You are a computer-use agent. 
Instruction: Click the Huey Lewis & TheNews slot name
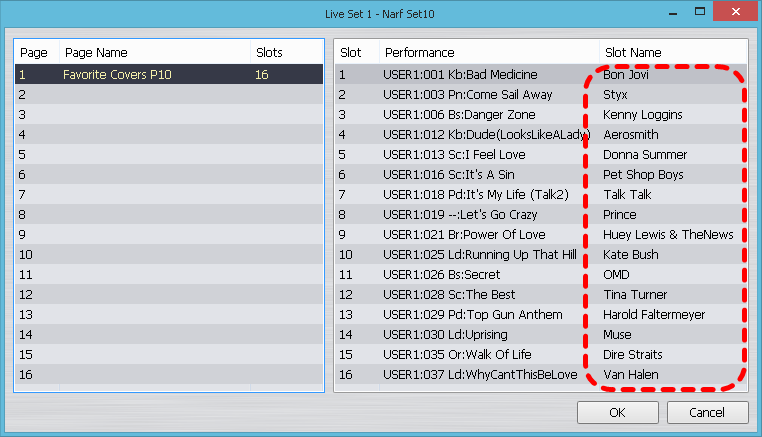point(668,234)
